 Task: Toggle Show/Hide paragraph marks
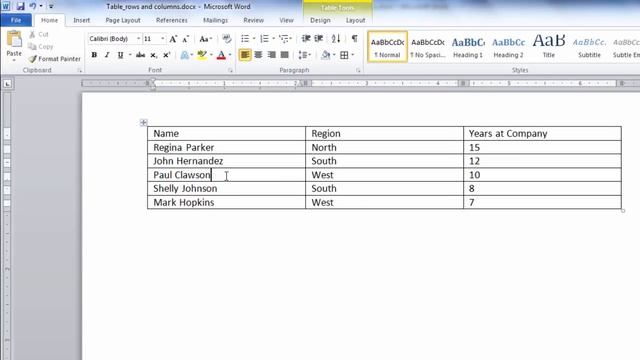354,39
